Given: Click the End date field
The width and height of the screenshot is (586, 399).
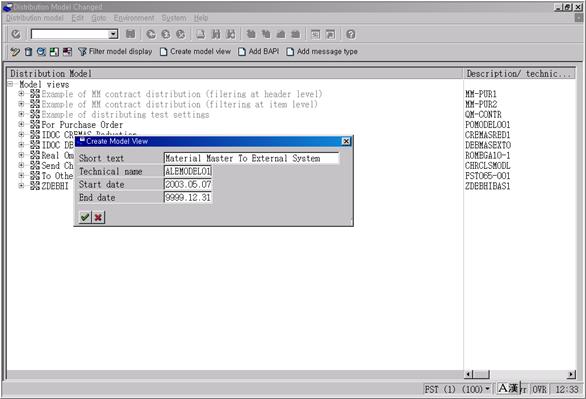Looking at the screenshot, I should coord(188,198).
